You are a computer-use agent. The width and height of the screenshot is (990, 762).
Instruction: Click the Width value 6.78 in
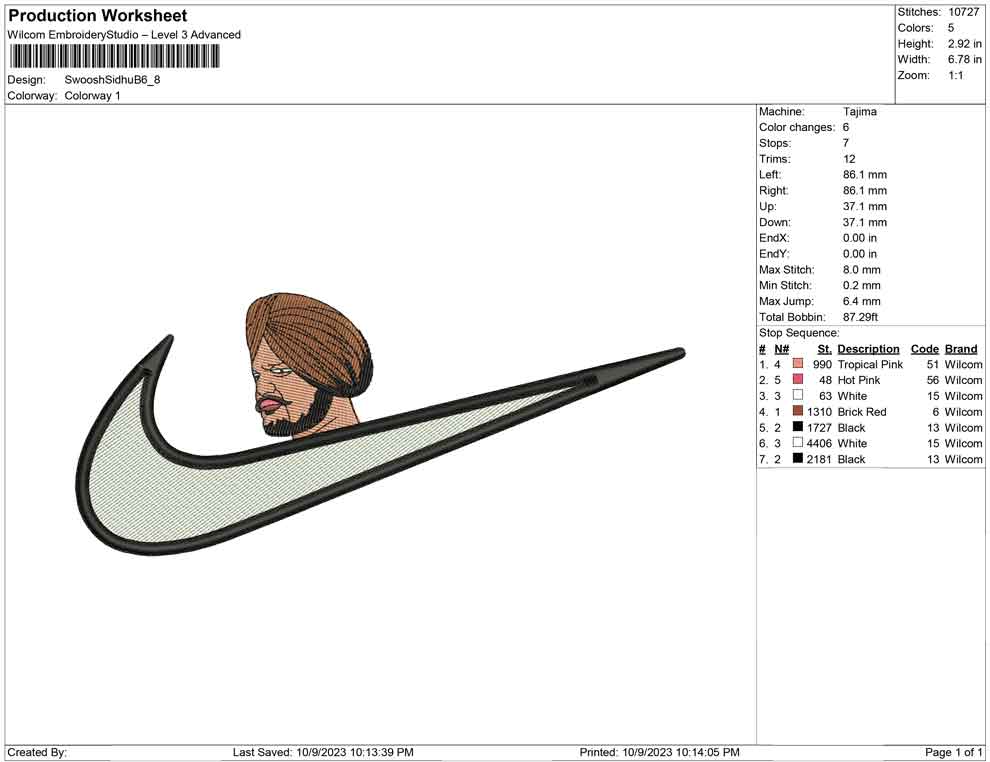click(x=964, y=59)
